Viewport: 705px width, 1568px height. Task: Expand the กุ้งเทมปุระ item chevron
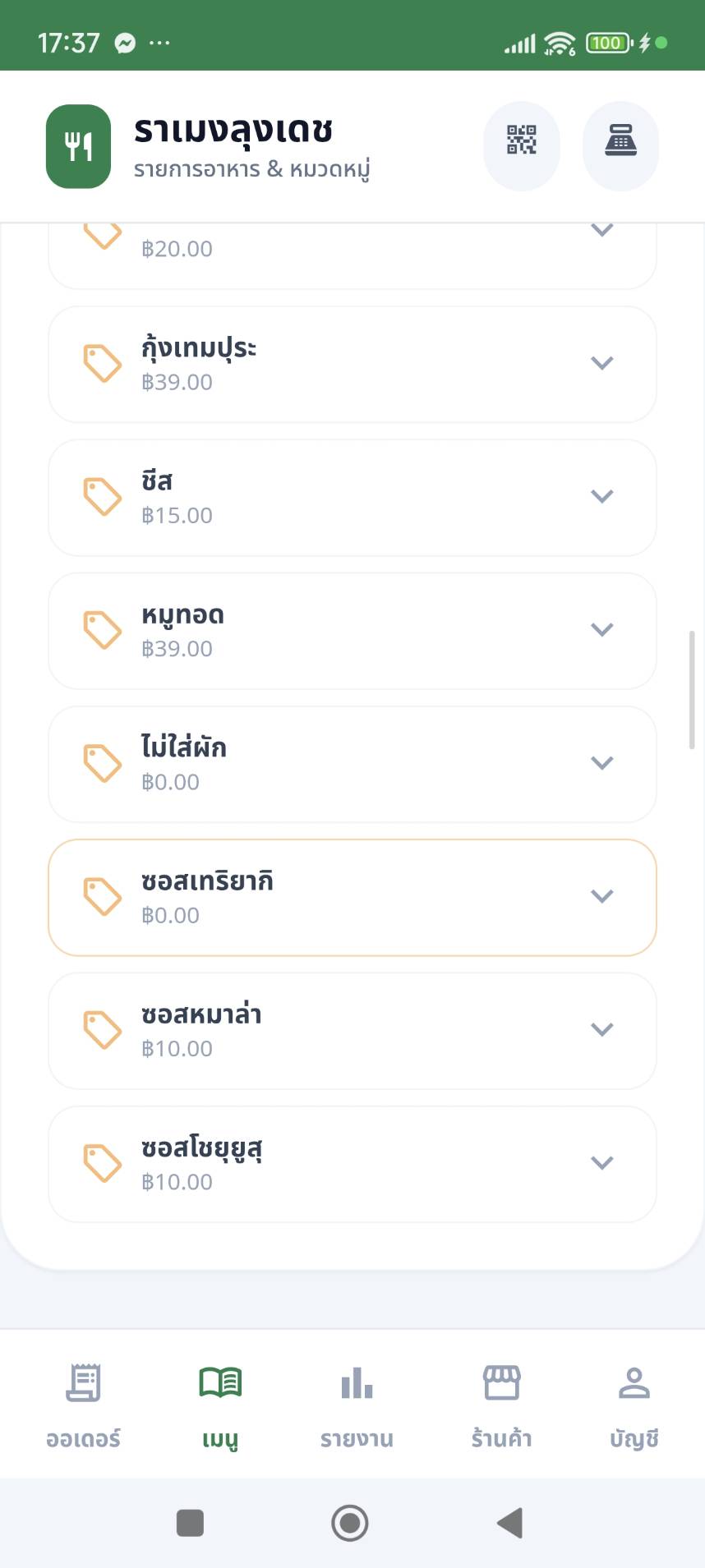pos(602,363)
